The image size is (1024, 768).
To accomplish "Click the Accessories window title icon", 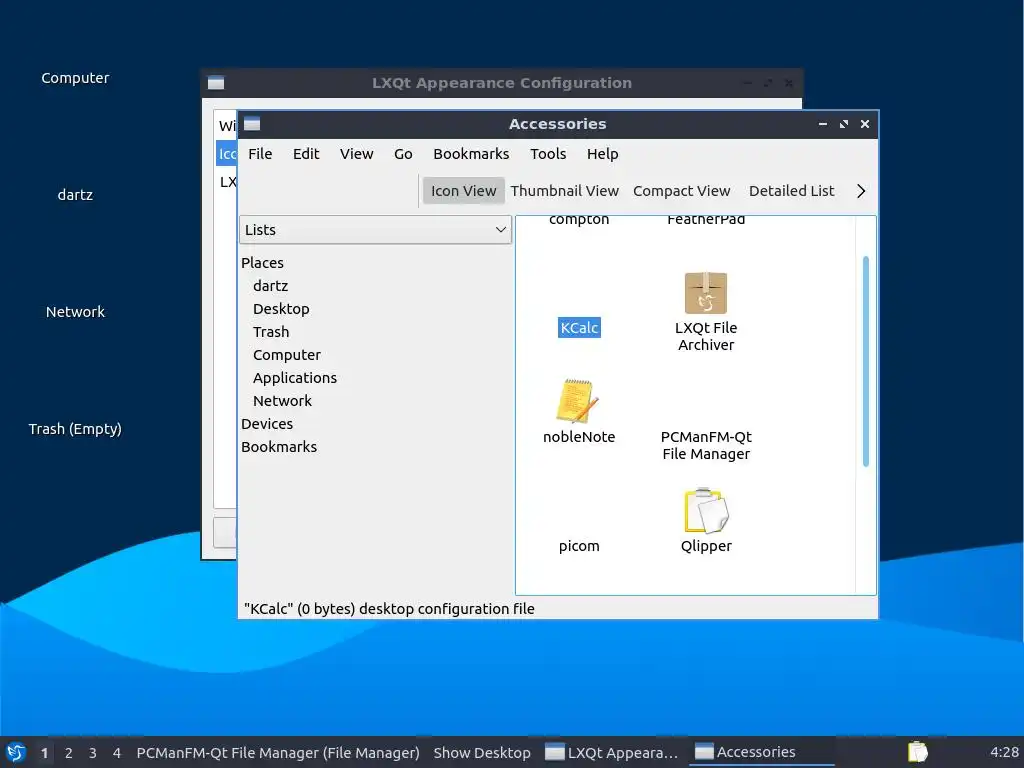I will 252,124.
